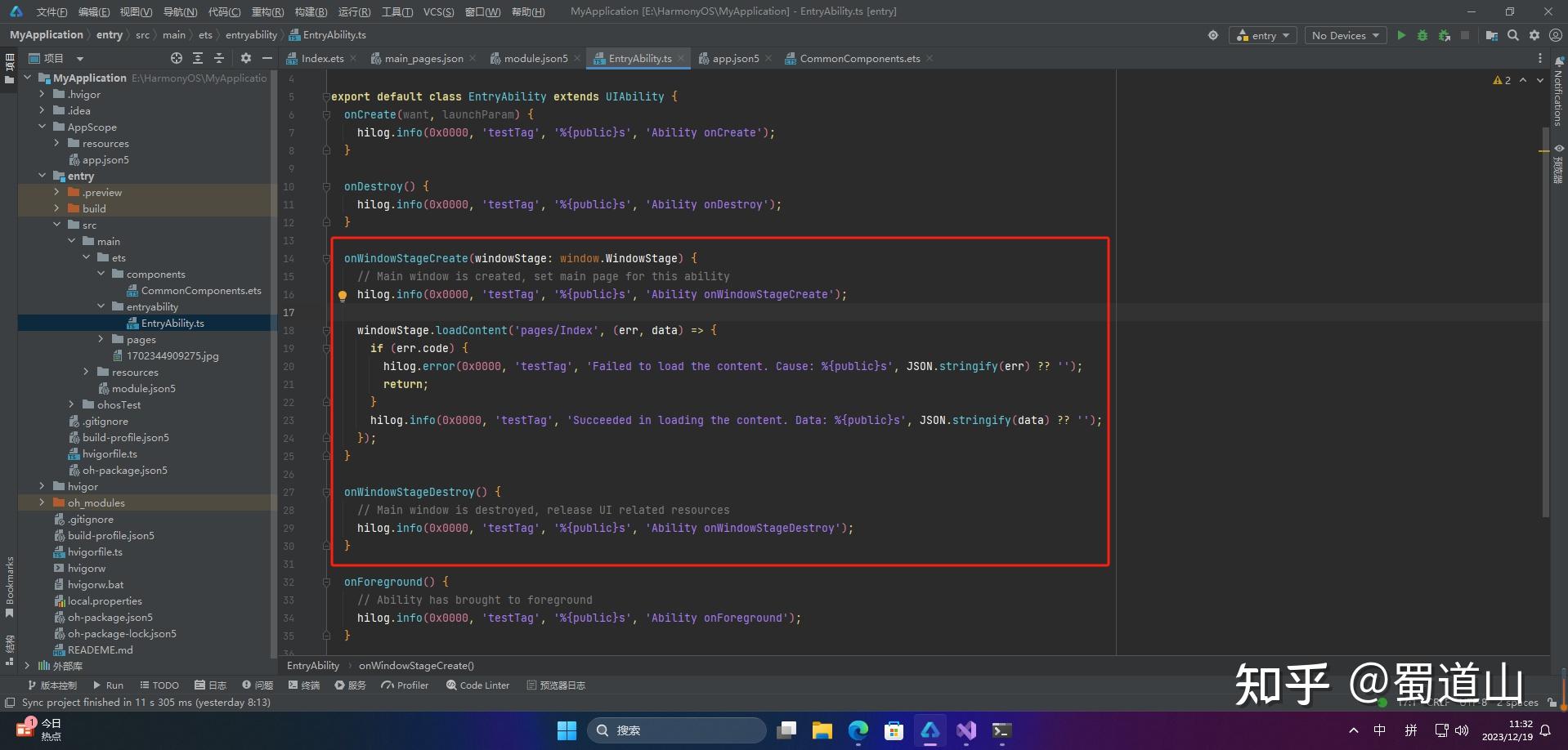Open Project Structure from the toolbar
The width and height of the screenshot is (1568, 750).
1492,35
